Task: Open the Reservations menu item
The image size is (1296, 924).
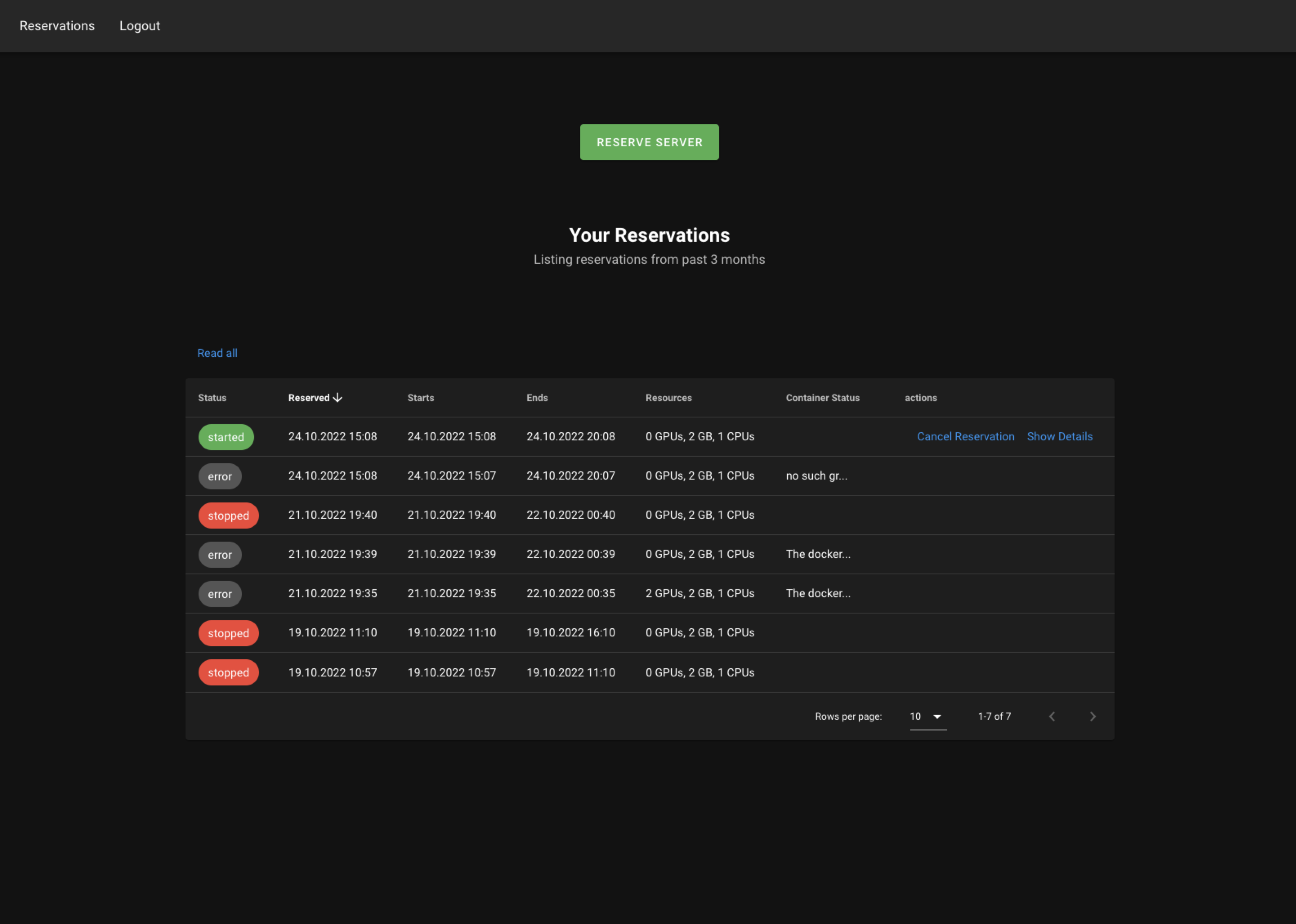Action: 57,26
